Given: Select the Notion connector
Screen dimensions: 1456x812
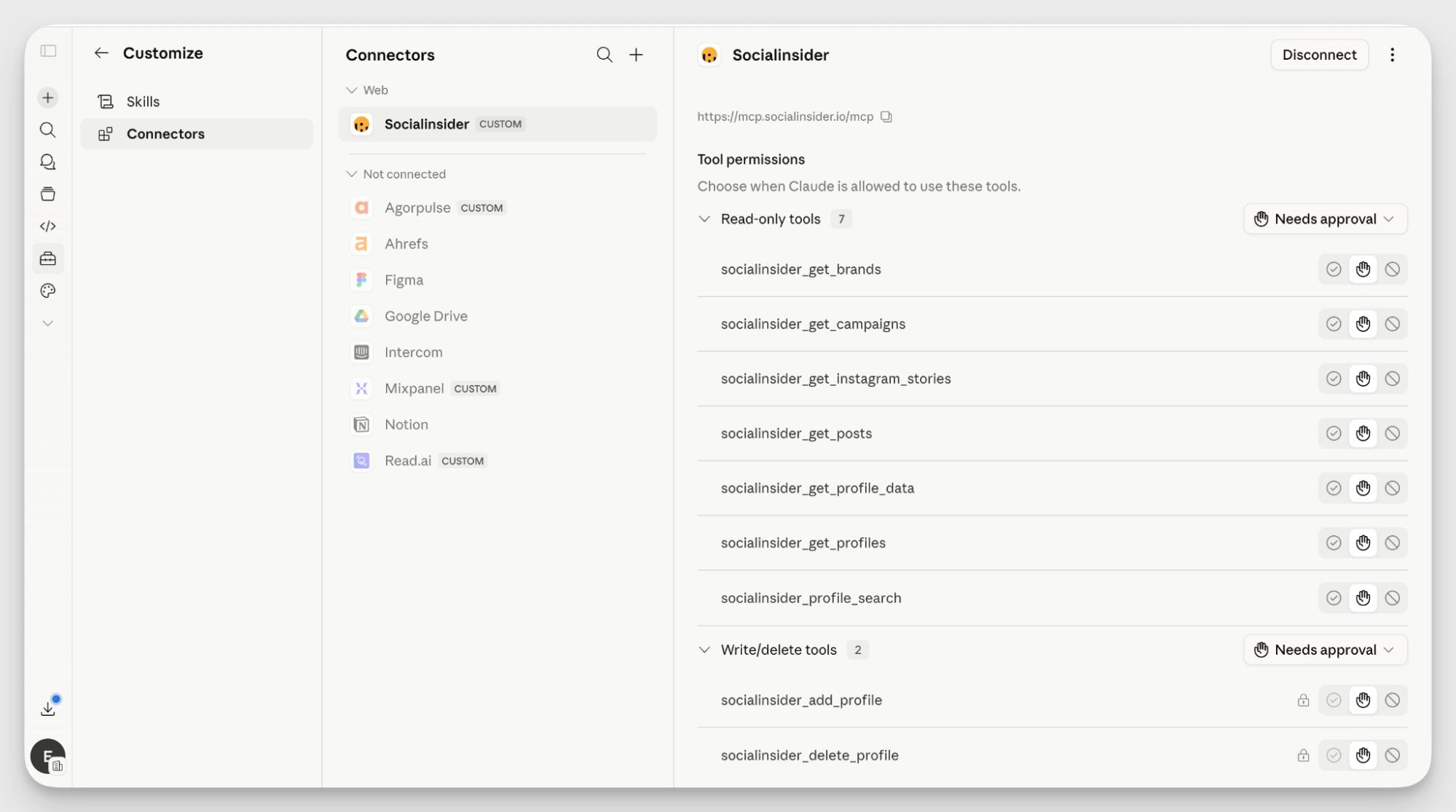Looking at the screenshot, I should pyautogui.click(x=497, y=425).
